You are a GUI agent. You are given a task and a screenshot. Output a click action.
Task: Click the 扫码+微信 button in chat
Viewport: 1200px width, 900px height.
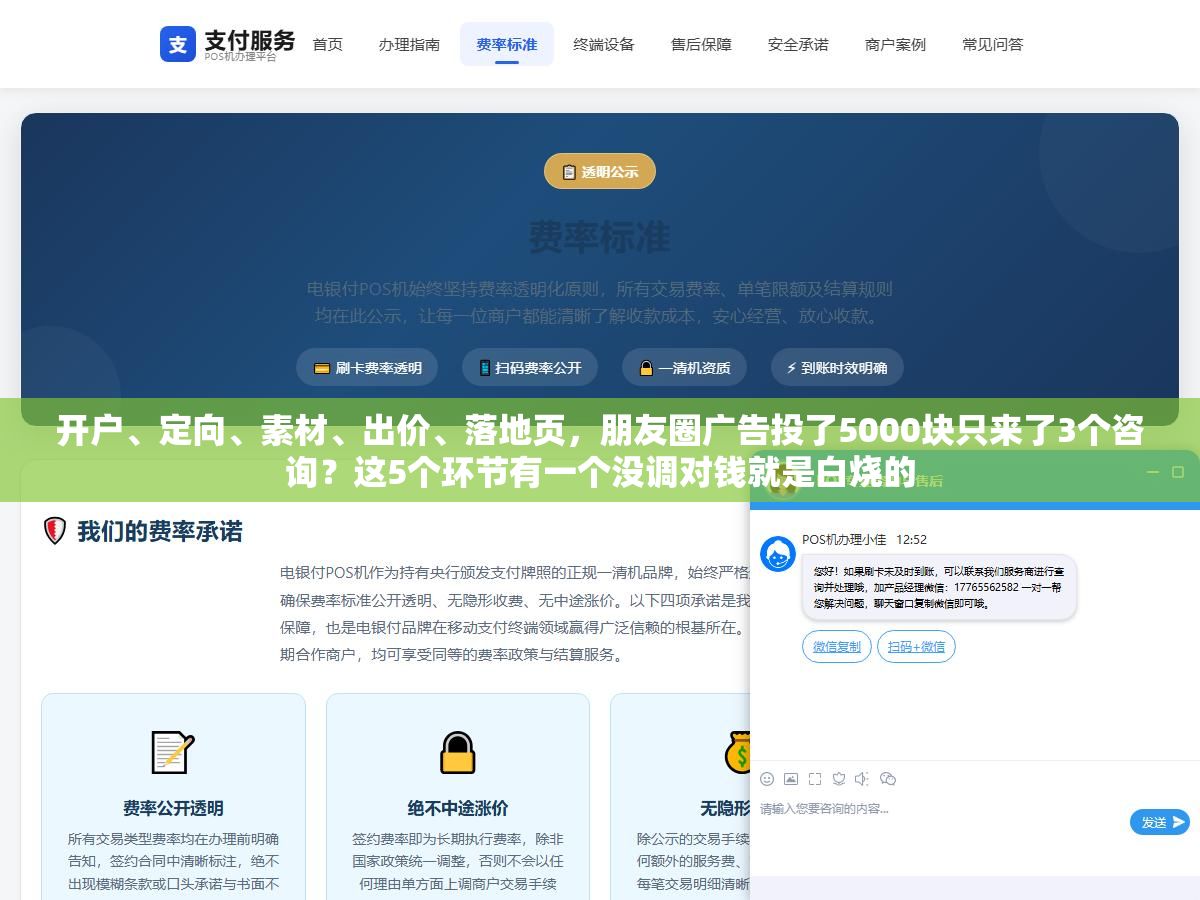coord(916,646)
